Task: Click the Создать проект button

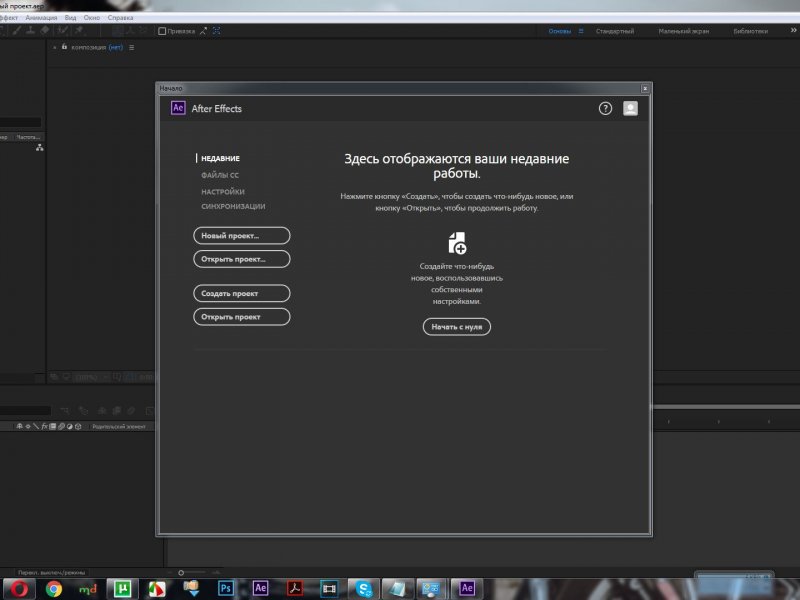Action: (x=242, y=293)
